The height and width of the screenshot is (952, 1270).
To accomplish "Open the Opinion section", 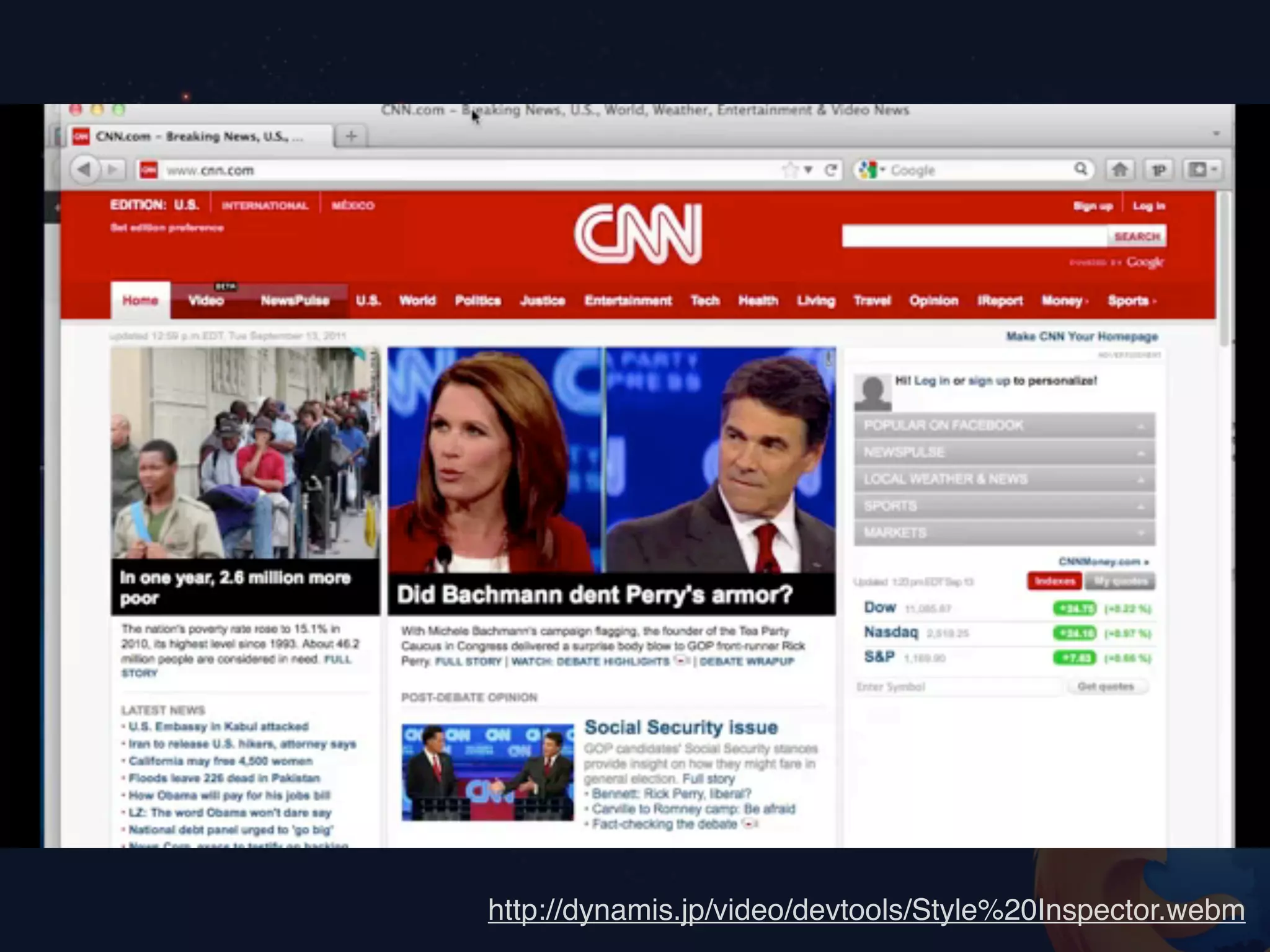I will coord(934,301).
